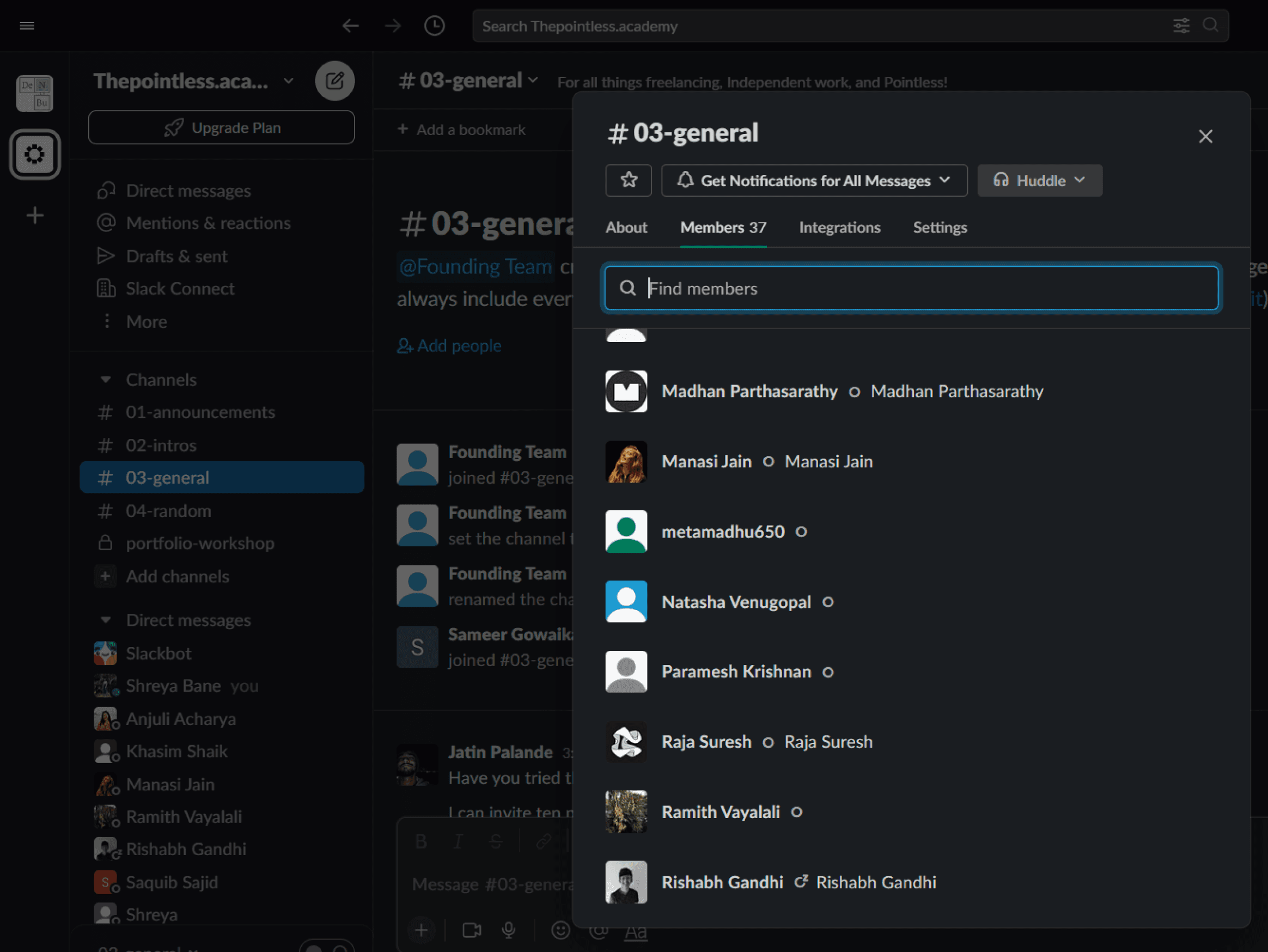Collapse the Channels section
The width and height of the screenshot is (1268, 952).
[x=106, y=380]
